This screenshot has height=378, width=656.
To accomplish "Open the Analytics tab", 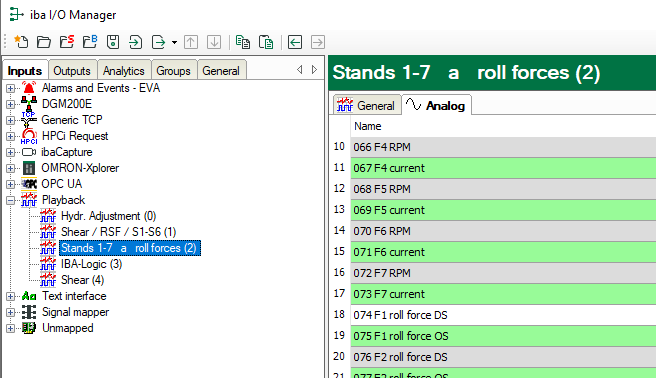I will tap(124, 71).
